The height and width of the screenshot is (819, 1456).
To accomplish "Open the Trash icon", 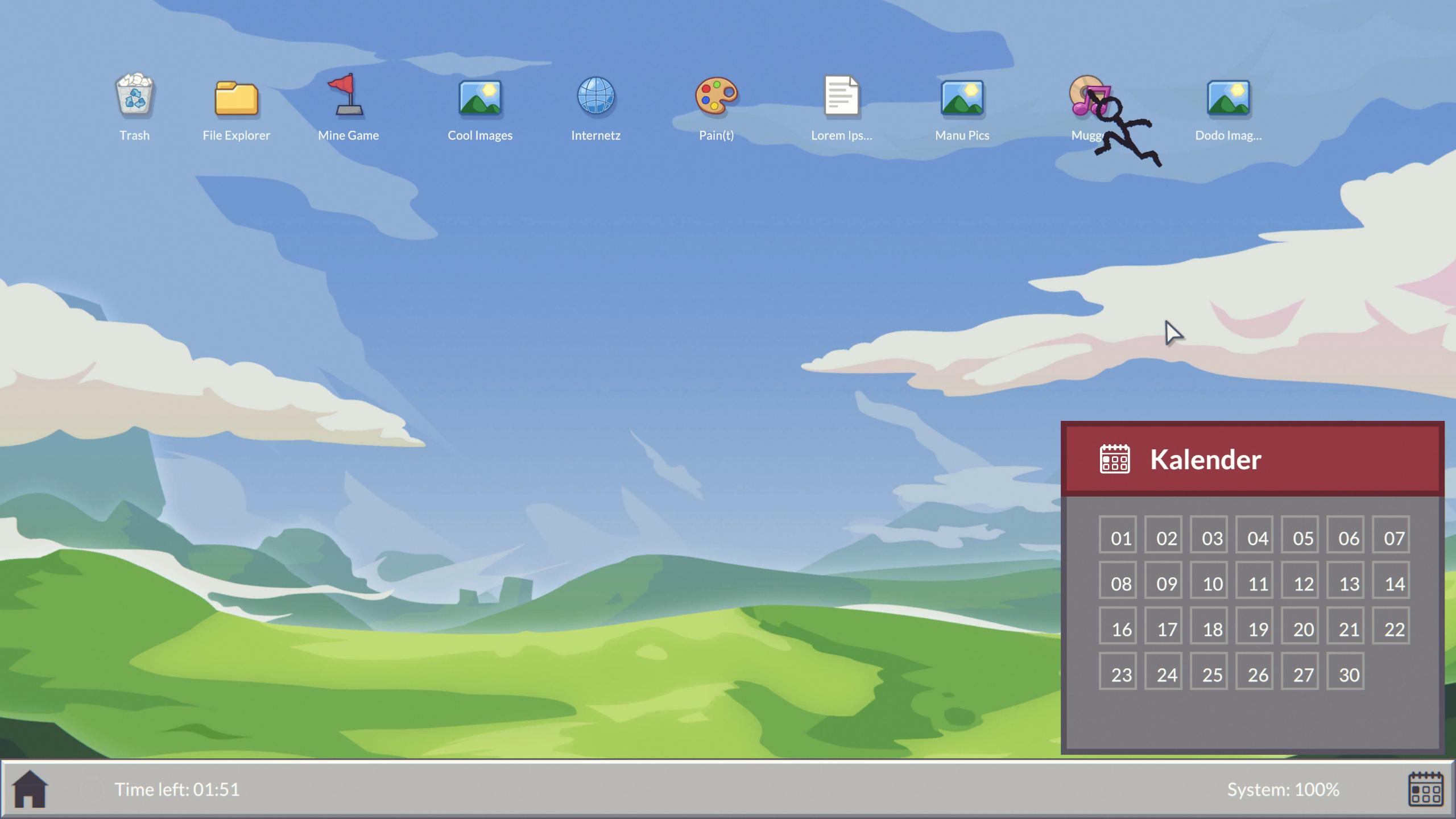I will click(x=135, y=97).
